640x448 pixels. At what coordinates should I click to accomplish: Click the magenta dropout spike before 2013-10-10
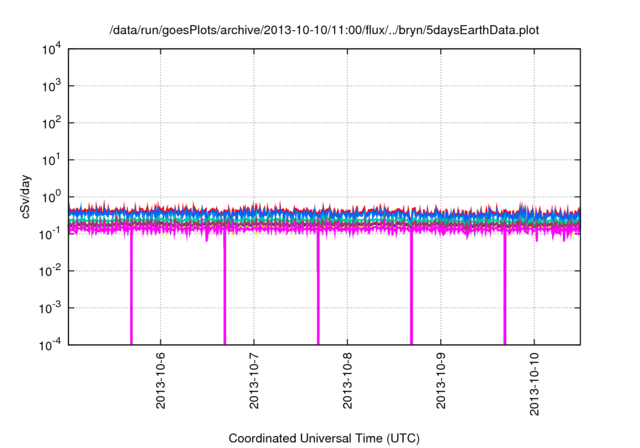click(505, 290)
